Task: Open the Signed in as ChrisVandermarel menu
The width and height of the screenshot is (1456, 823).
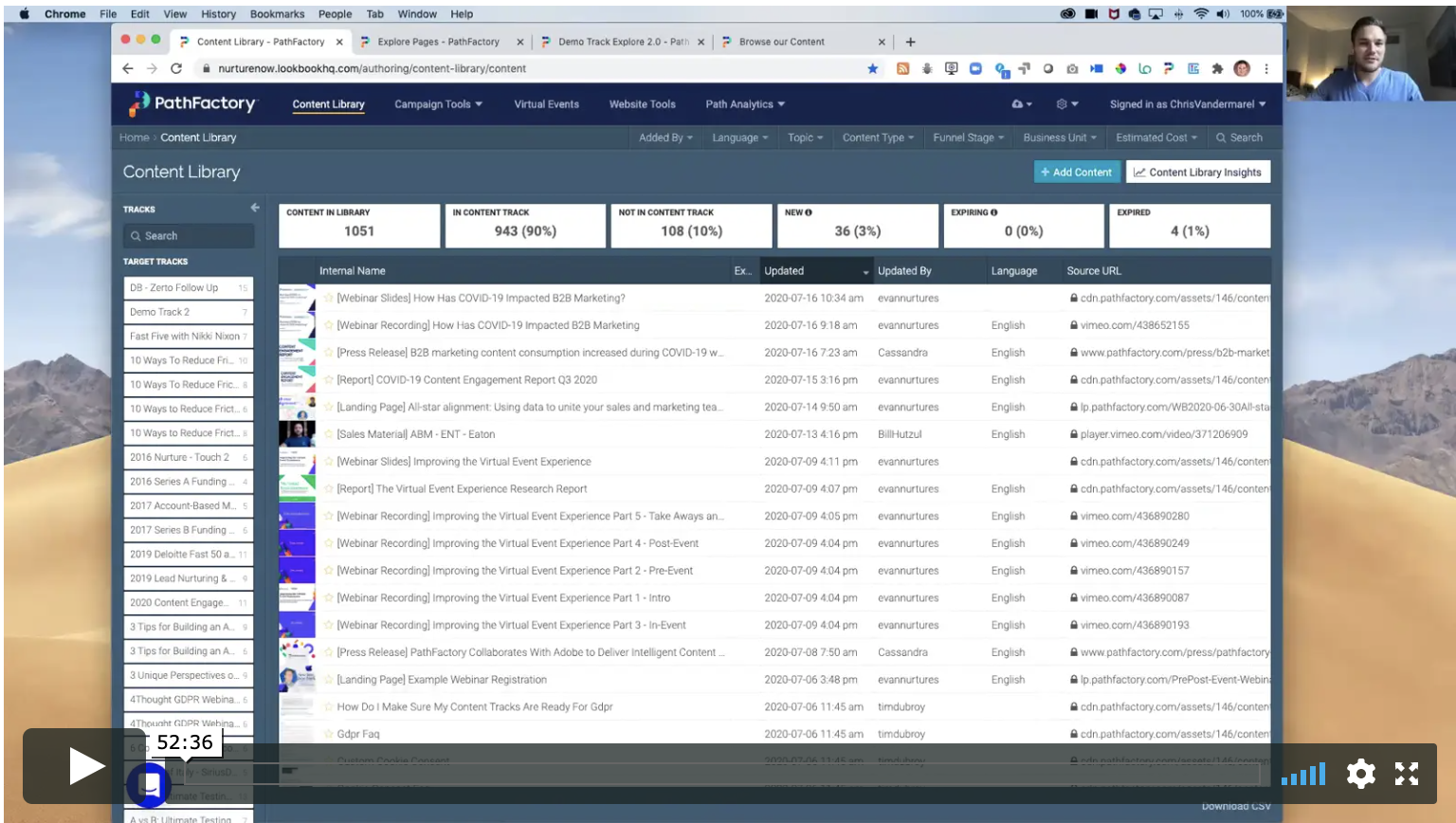Action: point(1188,104)
